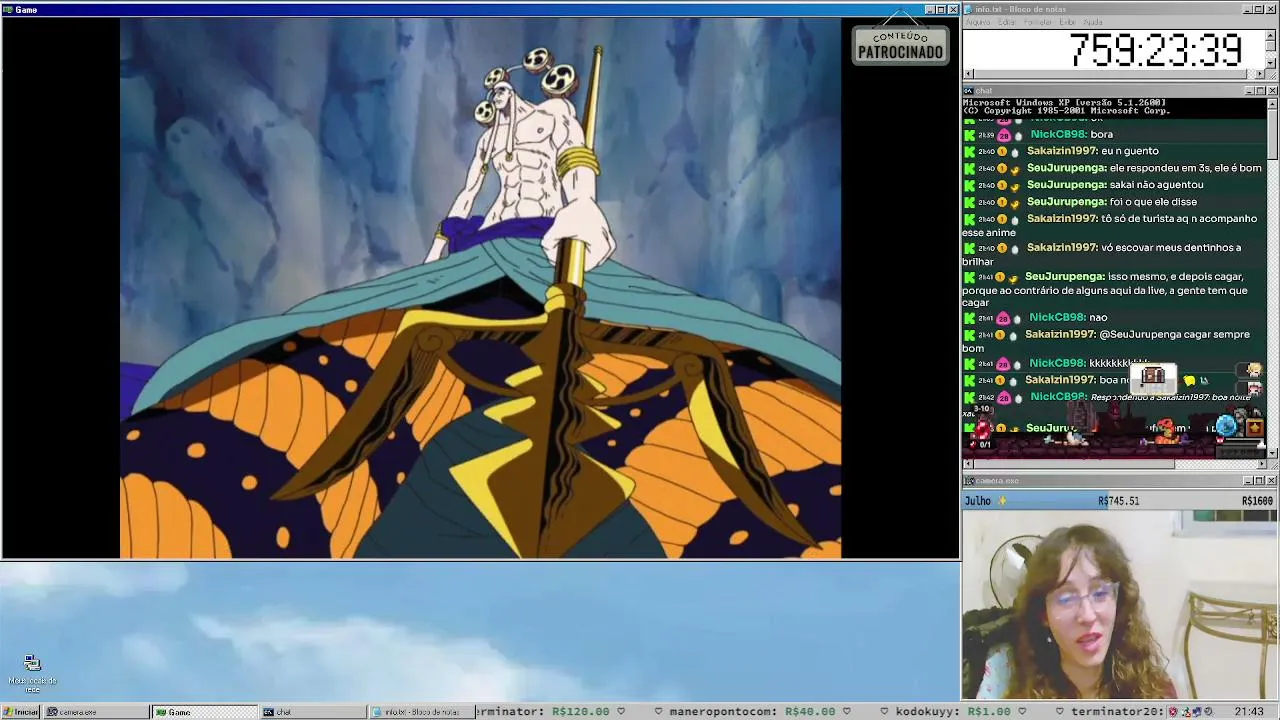This screenshot has height=720, width=1280.
Task: Click the down arrow of chat window scrollbar
Action: click(x=1272, y=452)
